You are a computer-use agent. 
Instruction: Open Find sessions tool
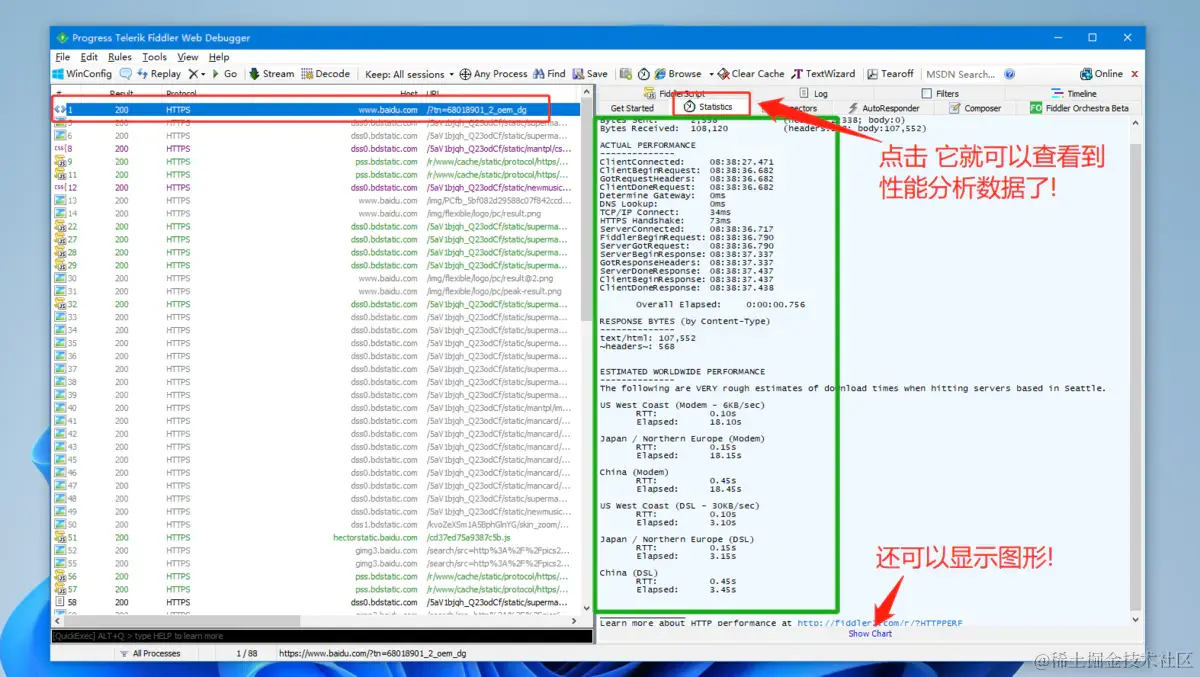[549, 74]
